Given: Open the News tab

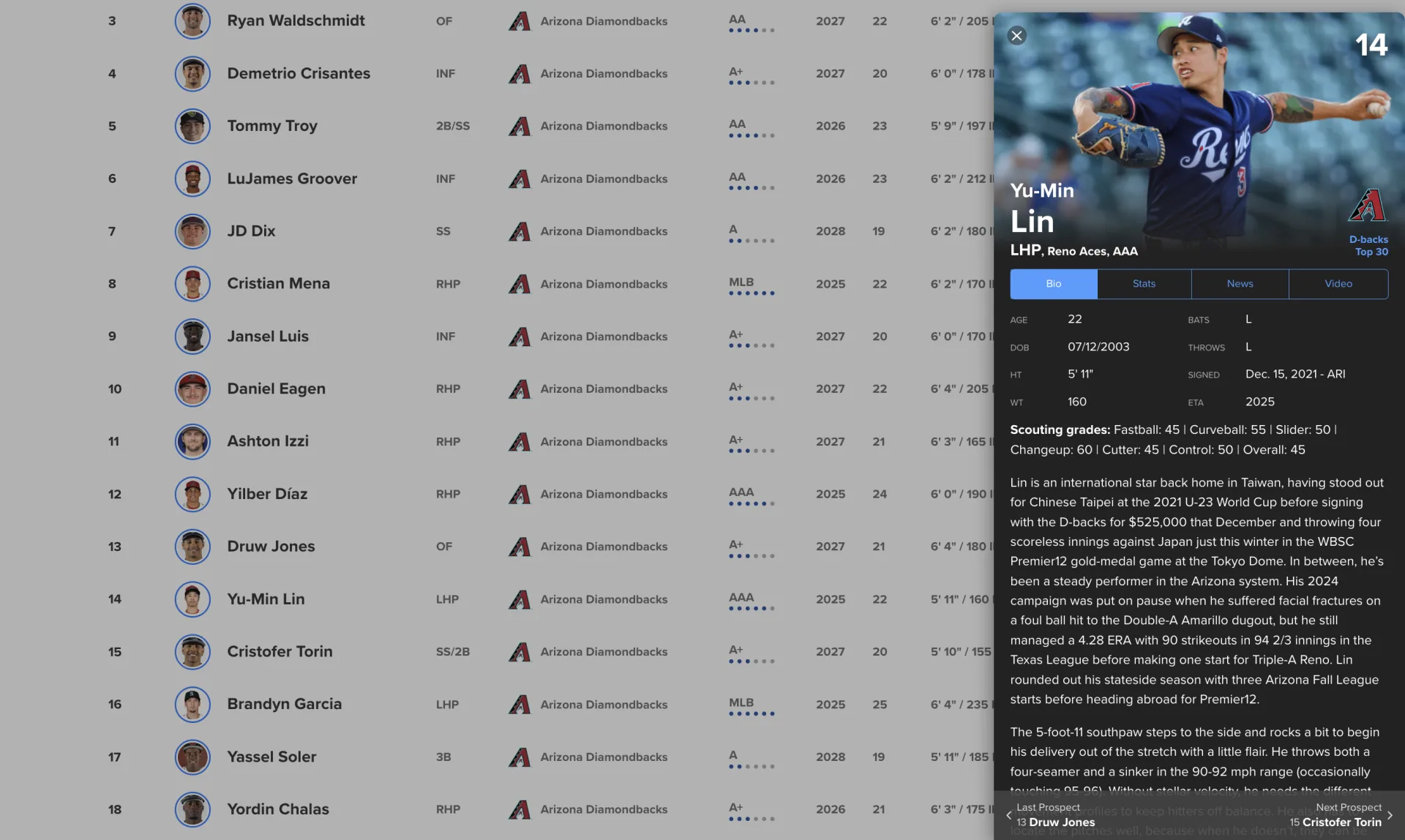Looking at the screenshot, I should pyautogui.click(x=1240, y=284).
